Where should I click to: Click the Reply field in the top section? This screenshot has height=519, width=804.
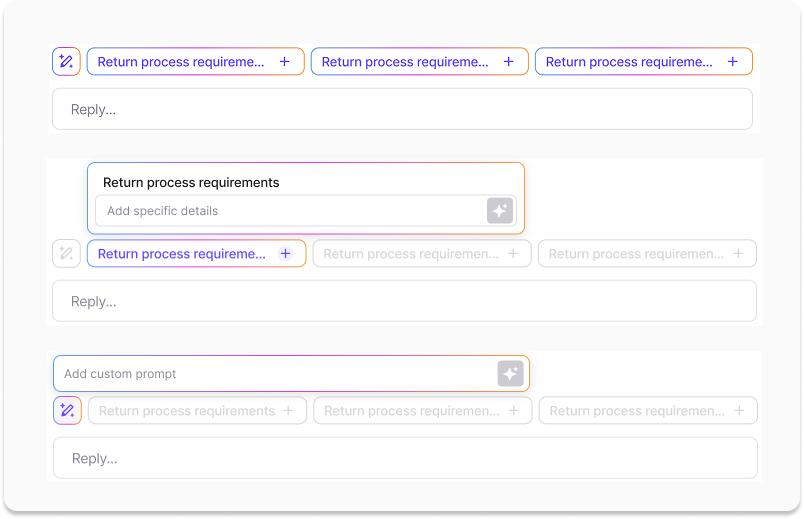coord(401,109)
